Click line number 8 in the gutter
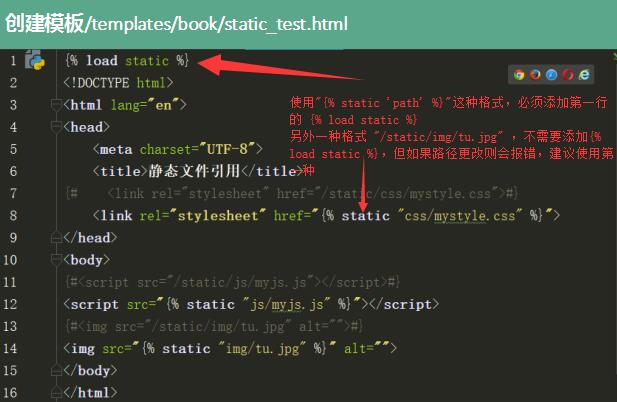The height and width of the screenshot is (402, 617). pos(13,216)
